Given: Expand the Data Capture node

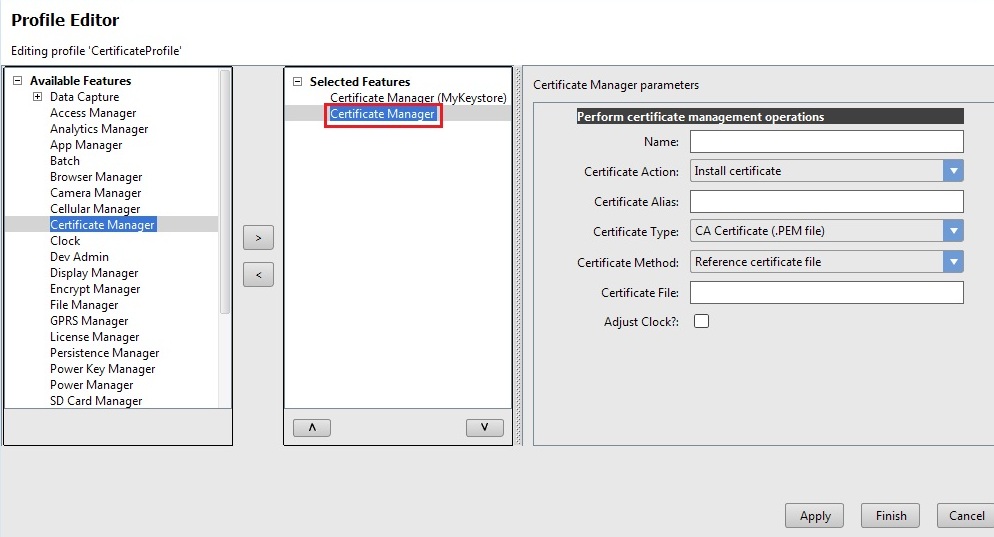Looking at the screenshot, I should [x=37, y=97].
